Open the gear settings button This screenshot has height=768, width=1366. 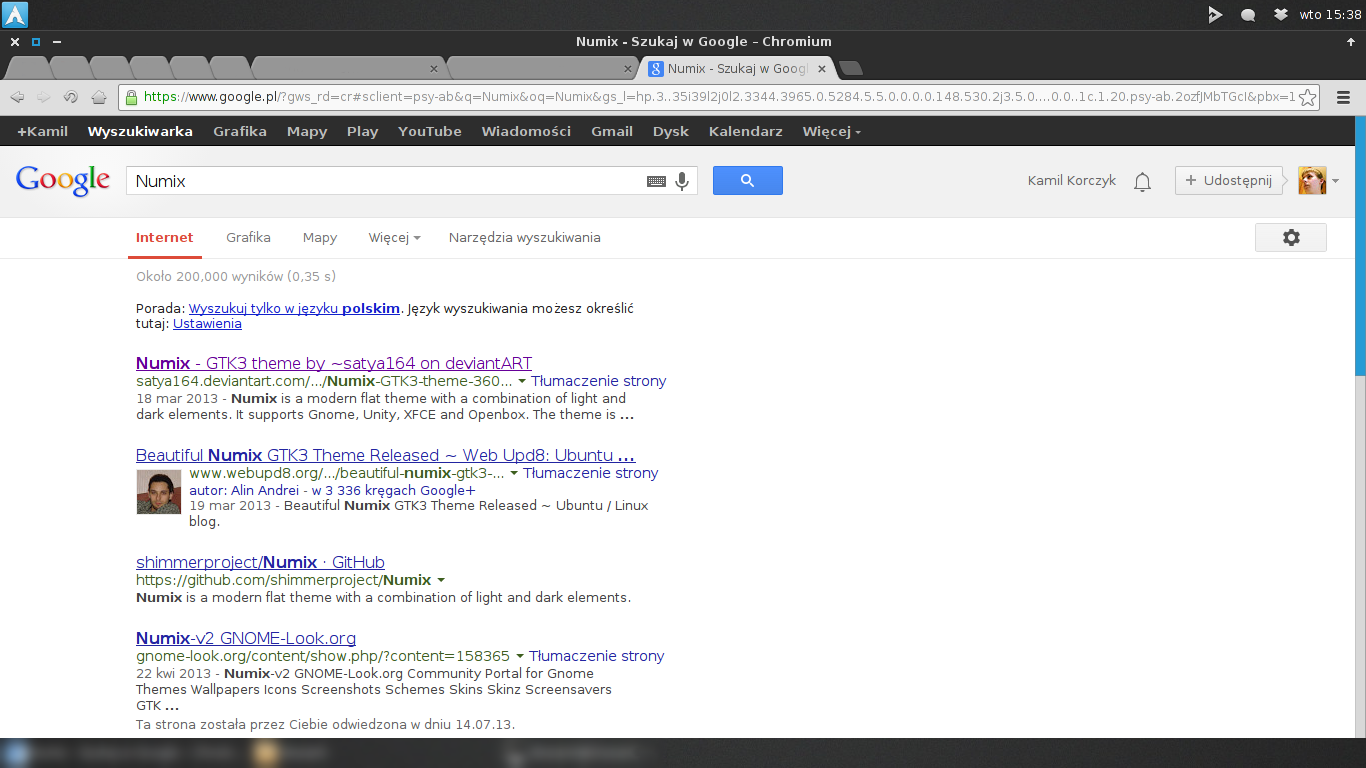(x=1291, y=237)
